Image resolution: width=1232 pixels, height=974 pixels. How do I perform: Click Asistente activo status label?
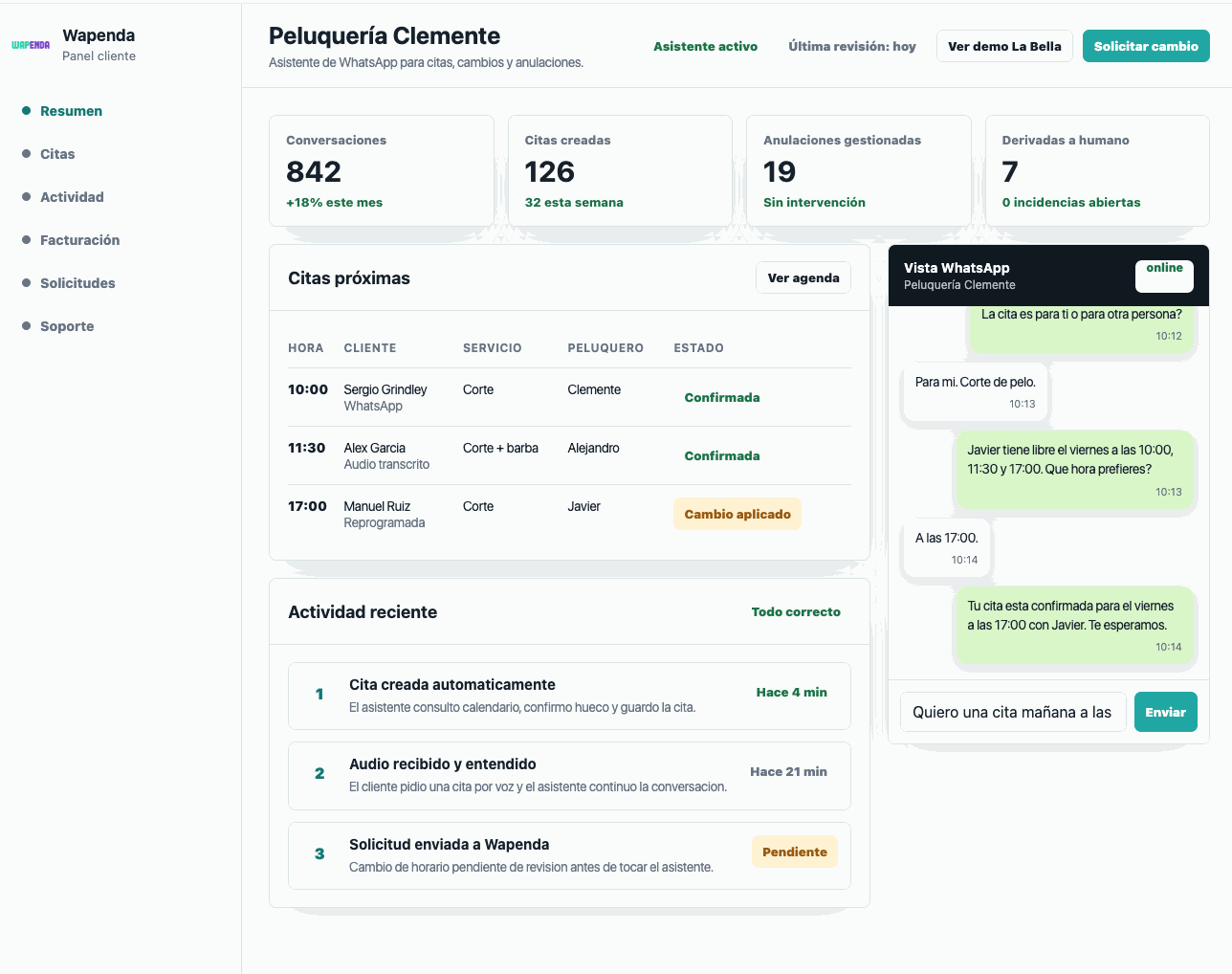click(705, 46)
